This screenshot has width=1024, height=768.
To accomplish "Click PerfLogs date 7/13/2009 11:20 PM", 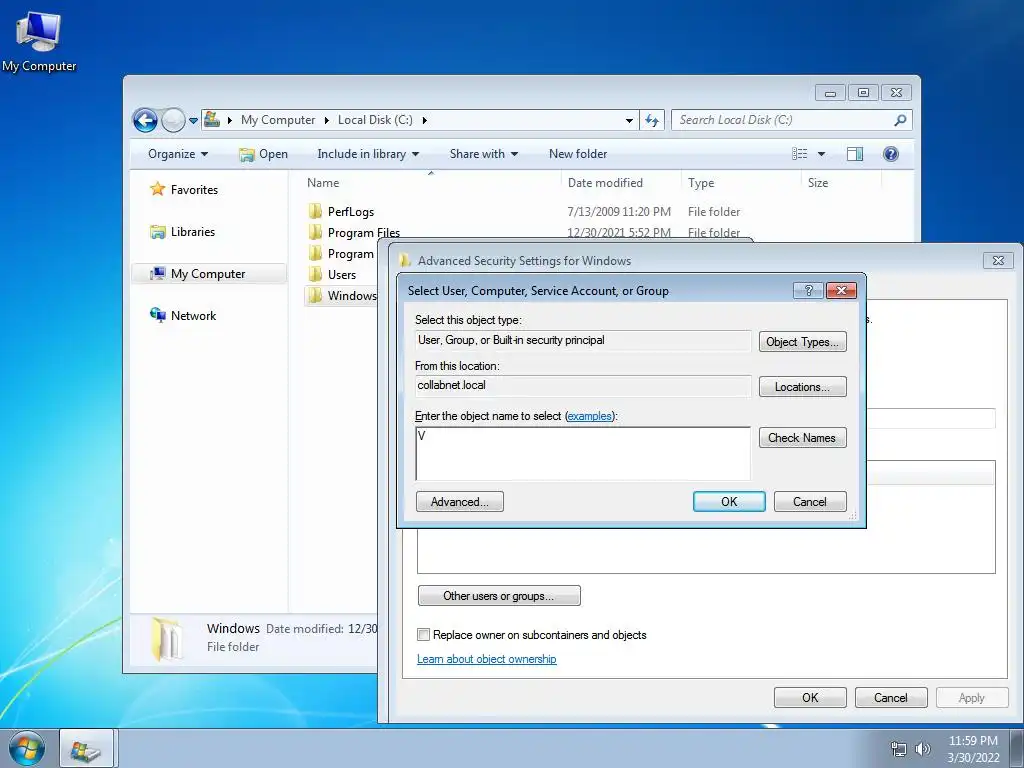I will tap(618, 212).
